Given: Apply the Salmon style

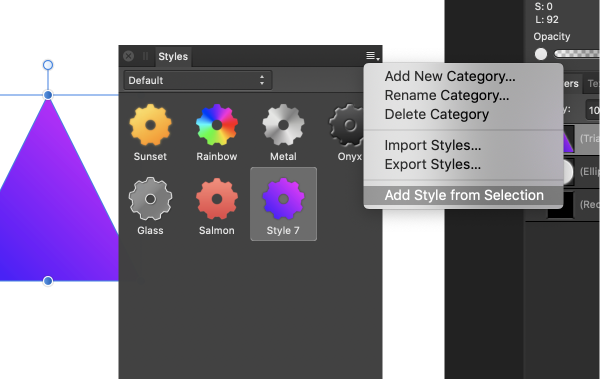Looking at the screenshot, I should tap(217, 206).
